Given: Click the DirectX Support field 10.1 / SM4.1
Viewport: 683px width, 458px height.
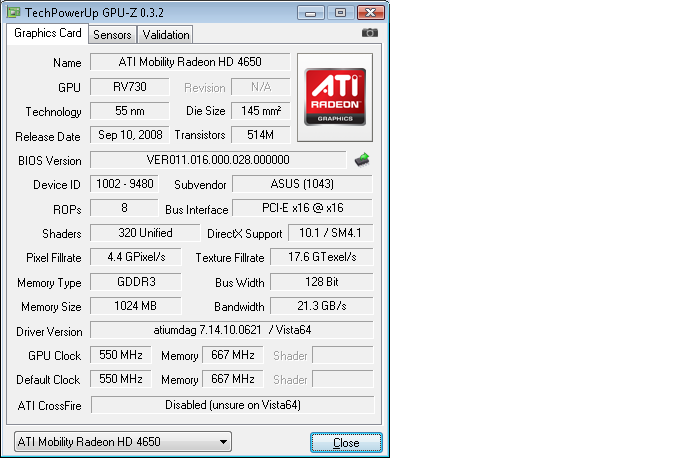Looking at the screenshot, I should pos(331,233).
